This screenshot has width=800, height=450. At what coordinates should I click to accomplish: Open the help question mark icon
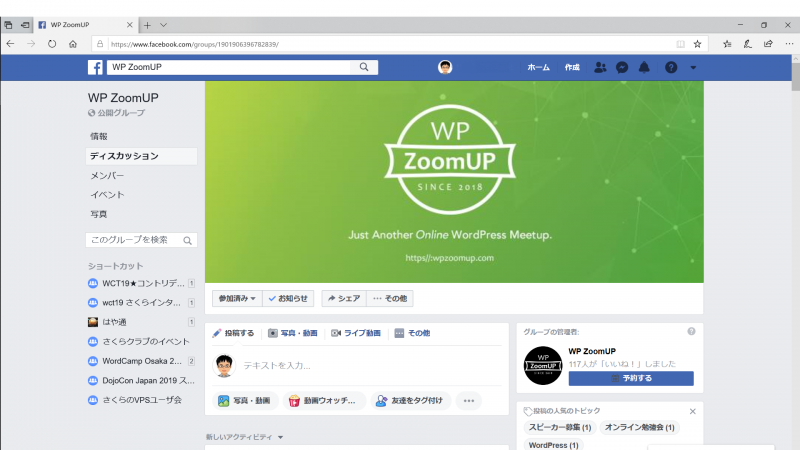(671, 67)
